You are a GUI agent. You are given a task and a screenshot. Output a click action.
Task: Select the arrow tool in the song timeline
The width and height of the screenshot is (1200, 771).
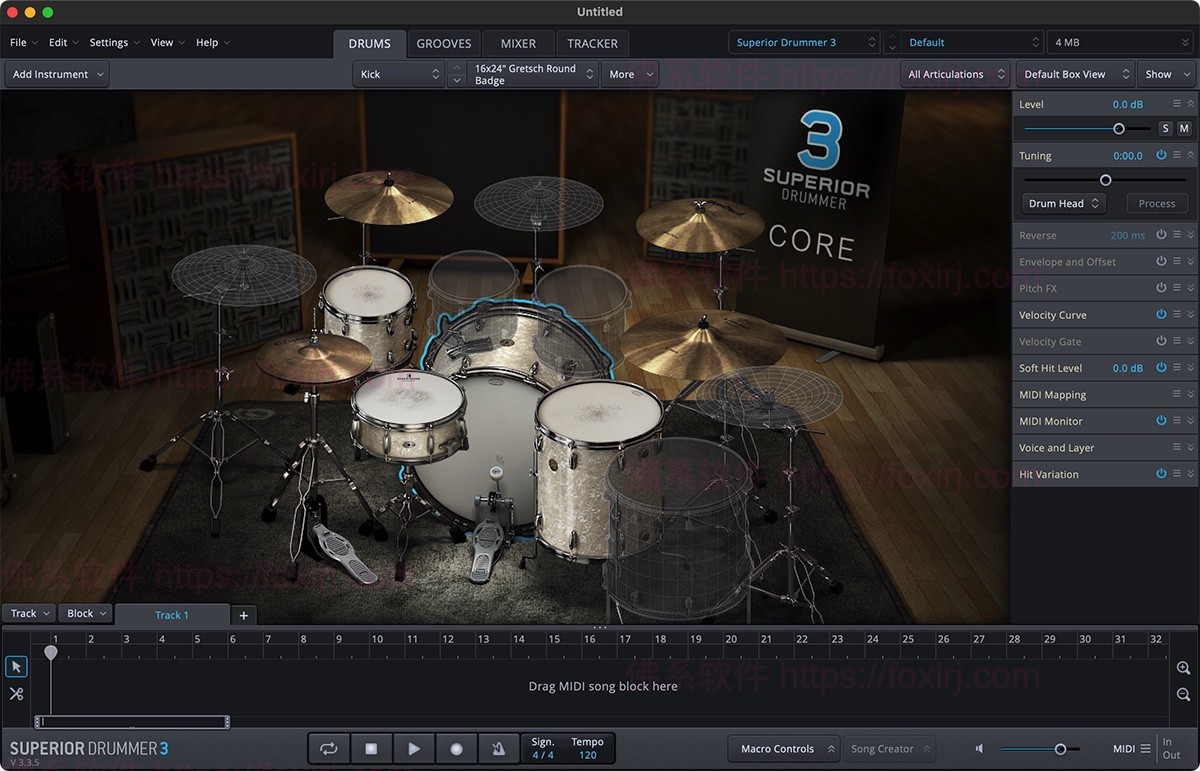[16, 666]
